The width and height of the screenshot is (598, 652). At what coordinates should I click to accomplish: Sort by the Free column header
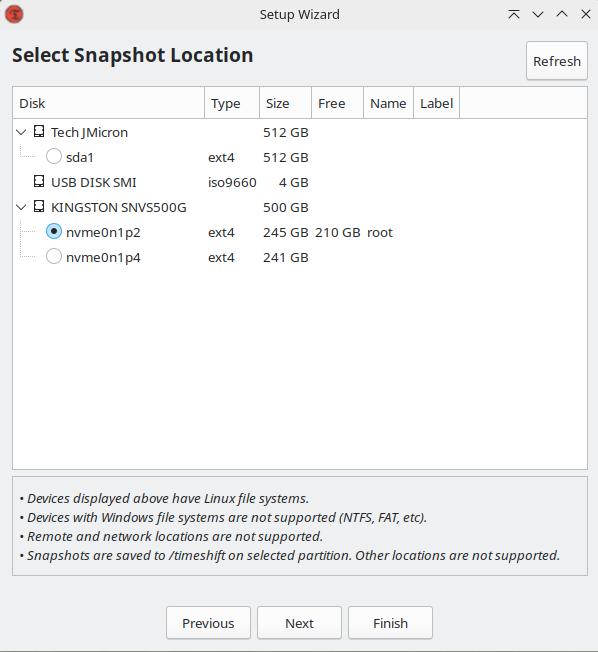(x=338, y=103)
